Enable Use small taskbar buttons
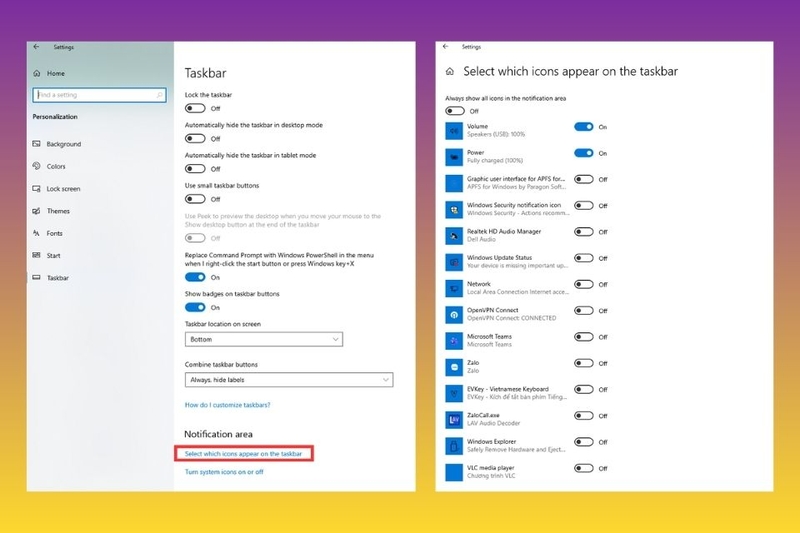The height and width of the screenshot is (533, 800). point(195,199)
